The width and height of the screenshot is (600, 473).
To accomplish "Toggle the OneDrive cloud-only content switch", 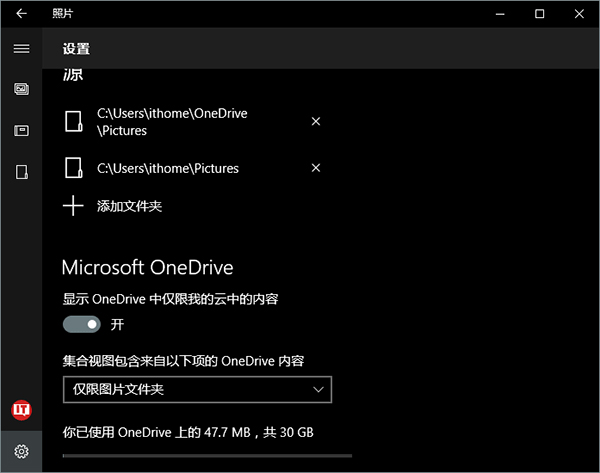I will tap(82, 325).
